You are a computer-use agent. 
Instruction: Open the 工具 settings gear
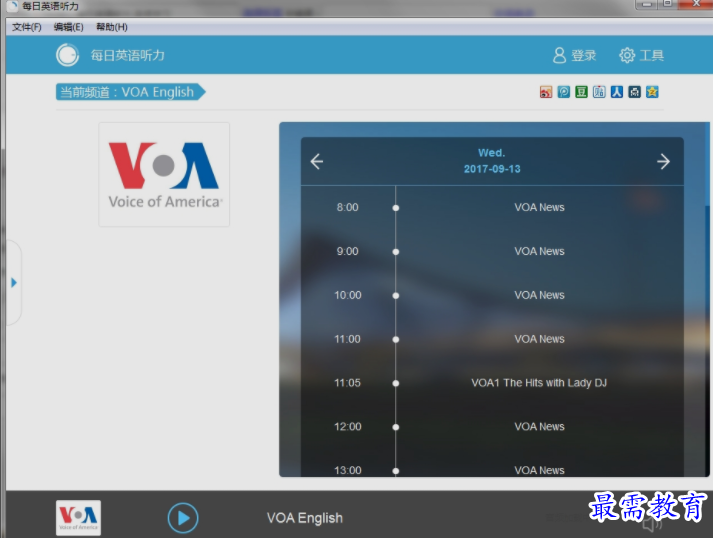point(641,55)
